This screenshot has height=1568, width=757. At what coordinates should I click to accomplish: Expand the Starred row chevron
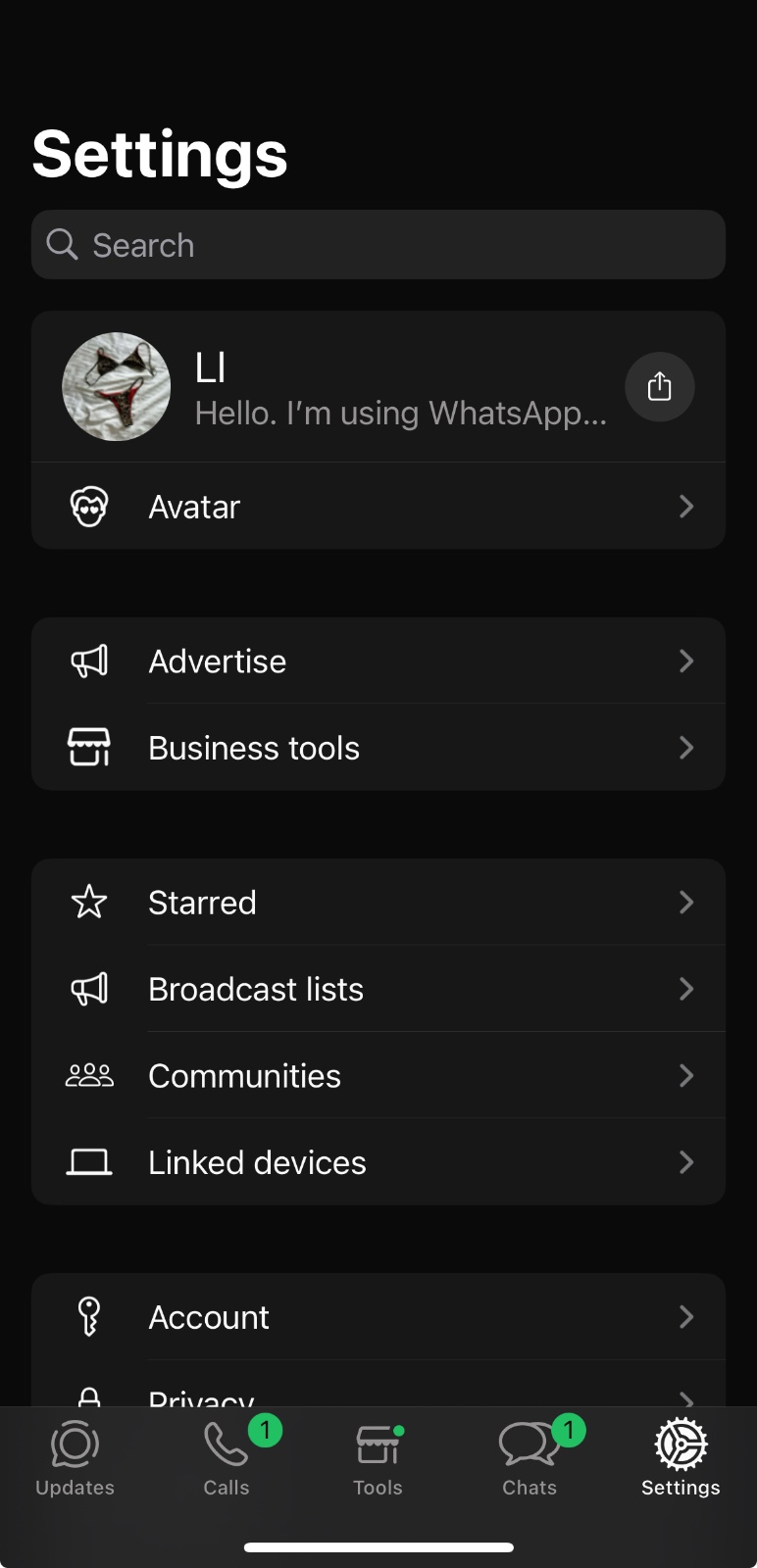coord(686,903)
